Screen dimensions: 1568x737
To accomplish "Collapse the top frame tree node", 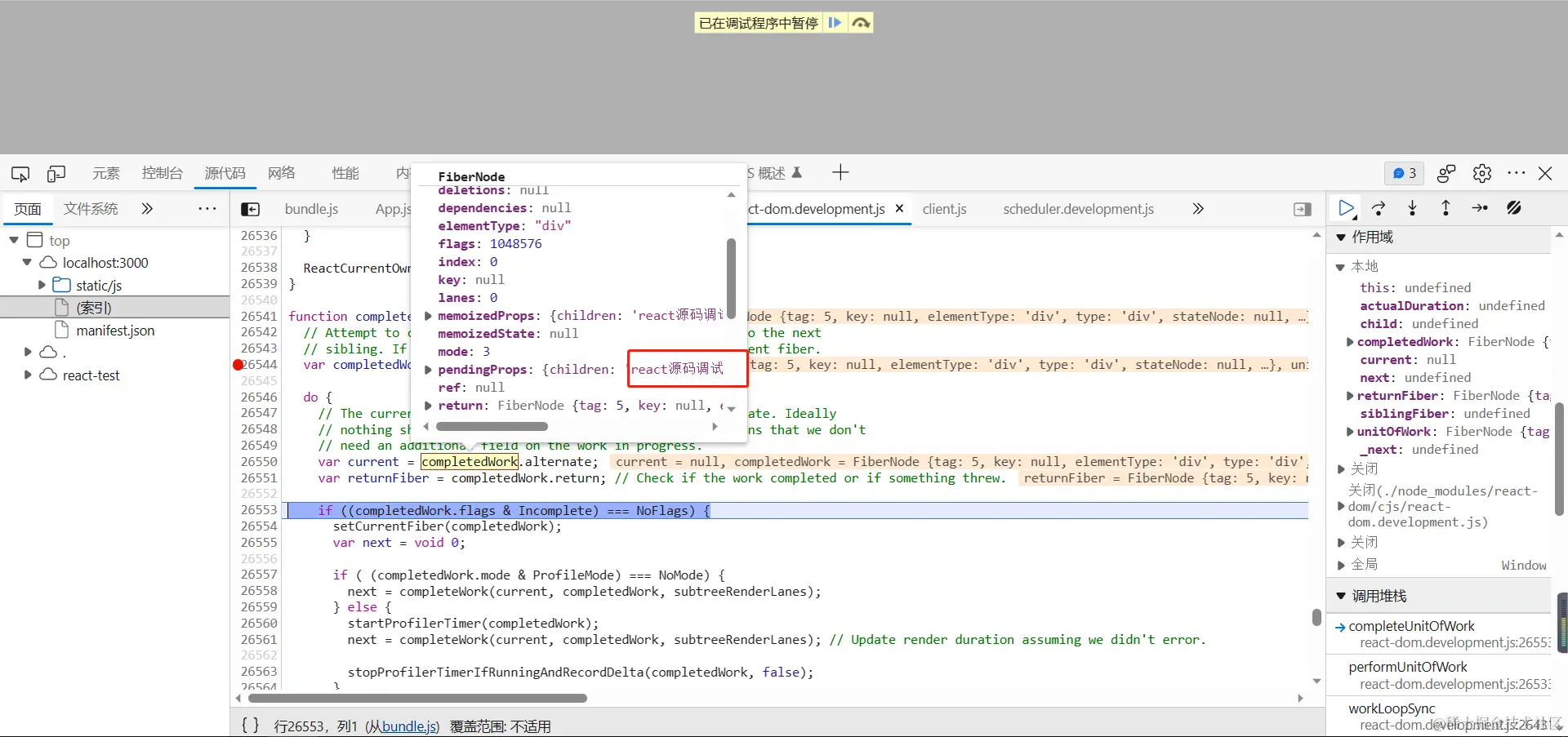I will (14, 240).
